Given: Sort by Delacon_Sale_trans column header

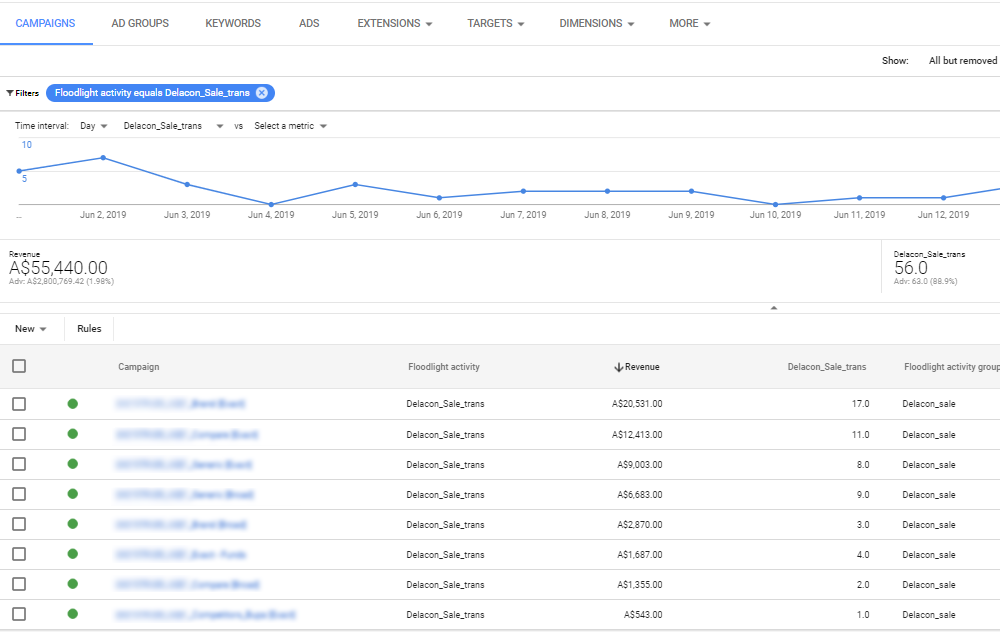Looking at the screenshot, I should click(x=827, y=367).
